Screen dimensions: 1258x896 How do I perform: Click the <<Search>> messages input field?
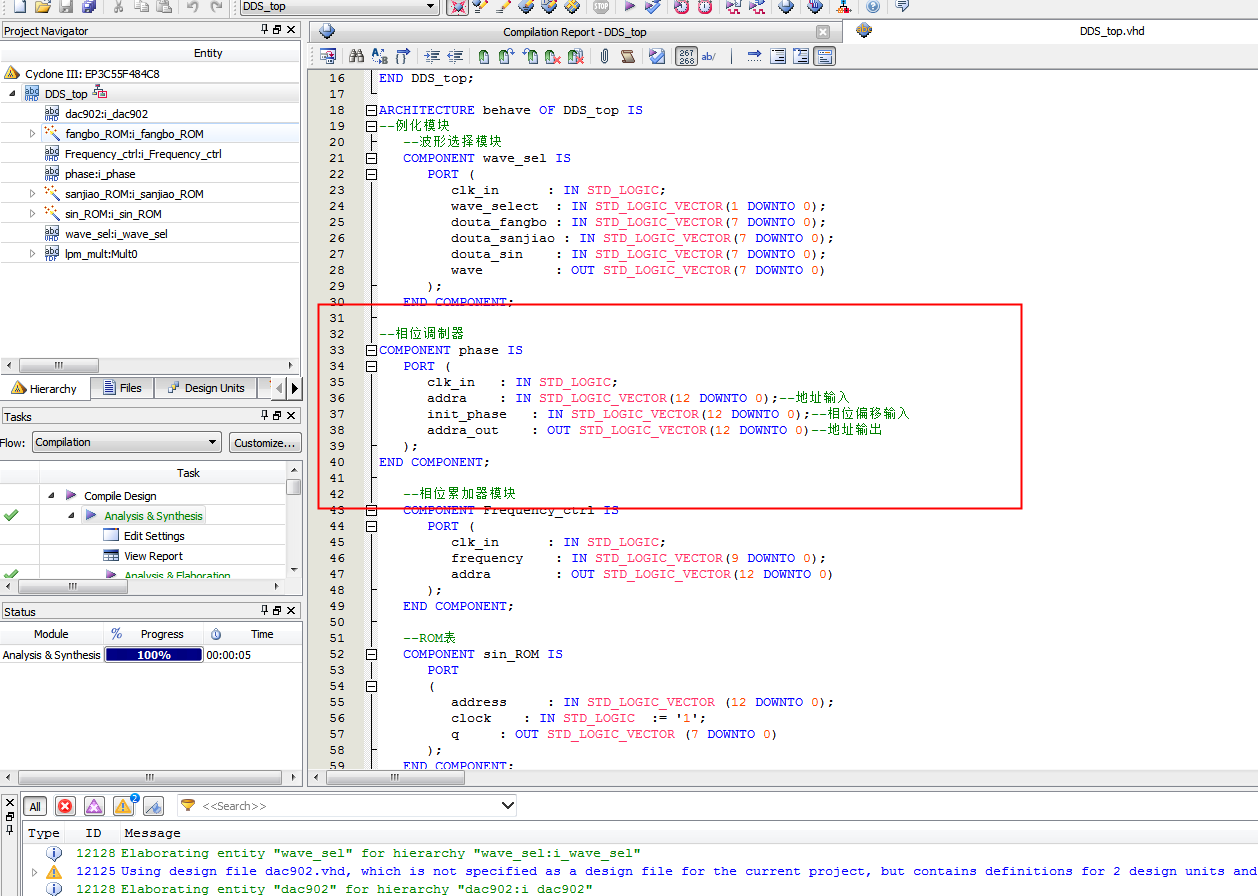[347, 806]
